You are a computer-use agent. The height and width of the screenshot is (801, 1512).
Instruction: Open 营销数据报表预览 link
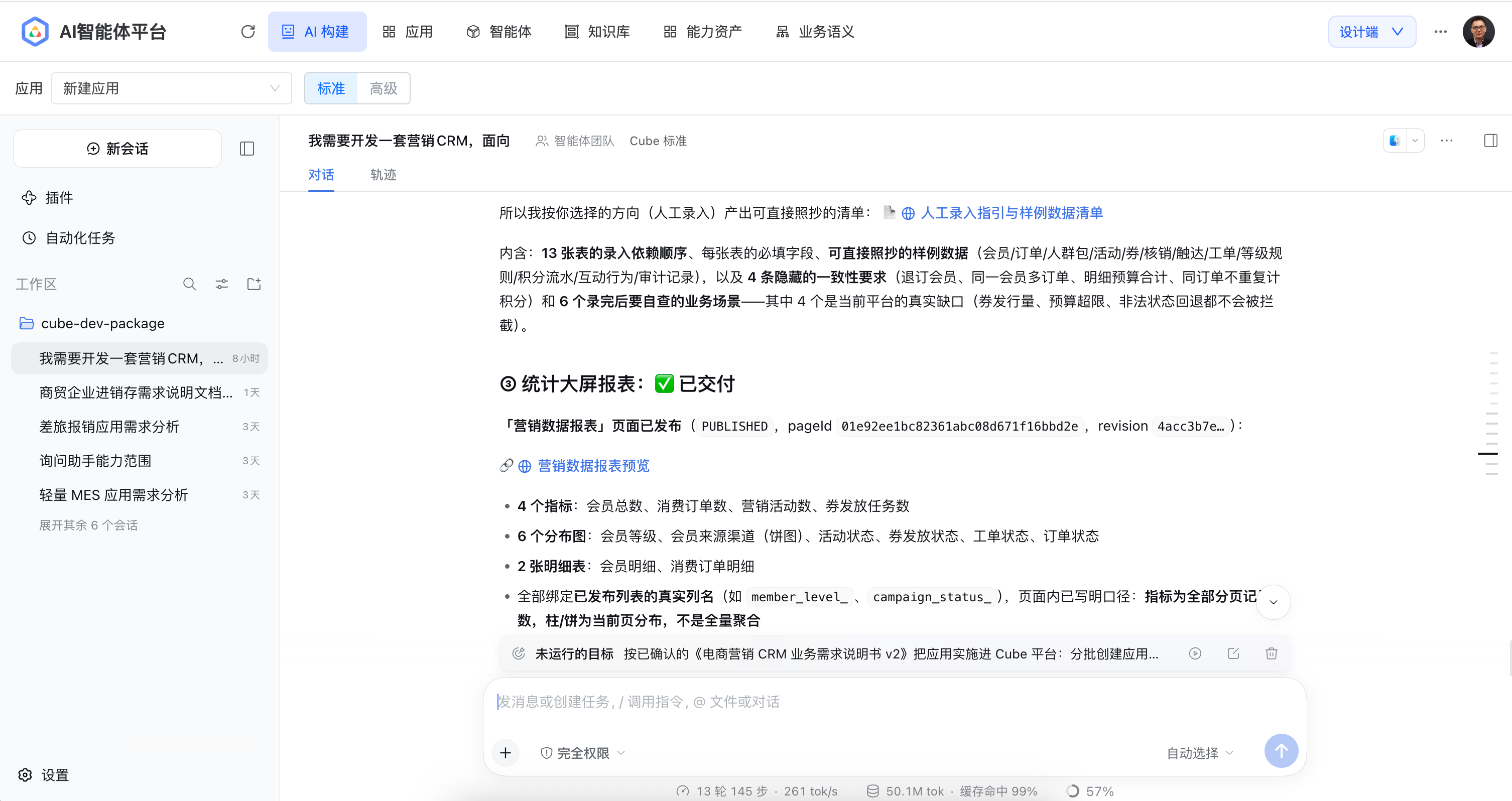593,466
